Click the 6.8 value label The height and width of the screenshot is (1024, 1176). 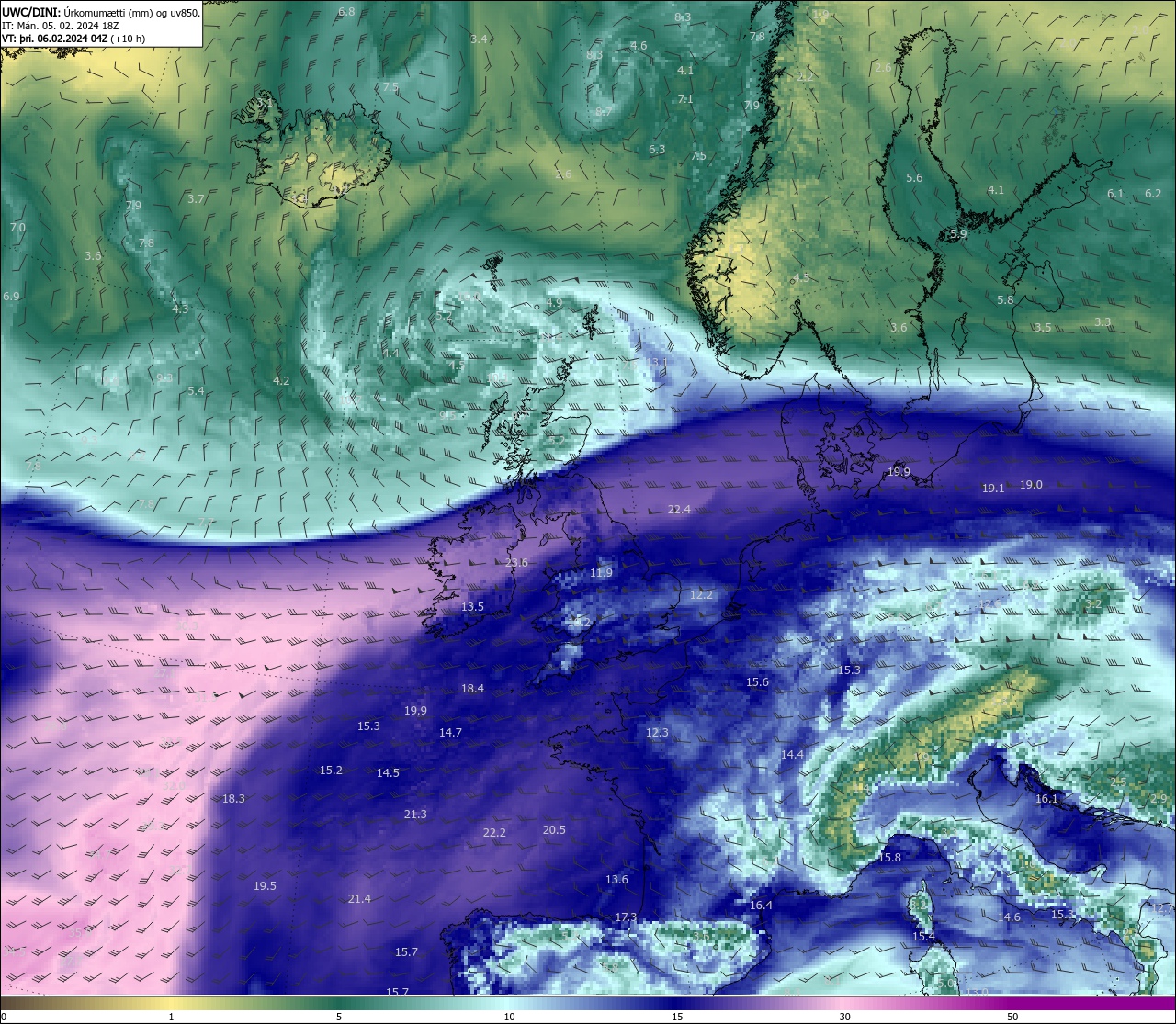click(x=346, y=12)
